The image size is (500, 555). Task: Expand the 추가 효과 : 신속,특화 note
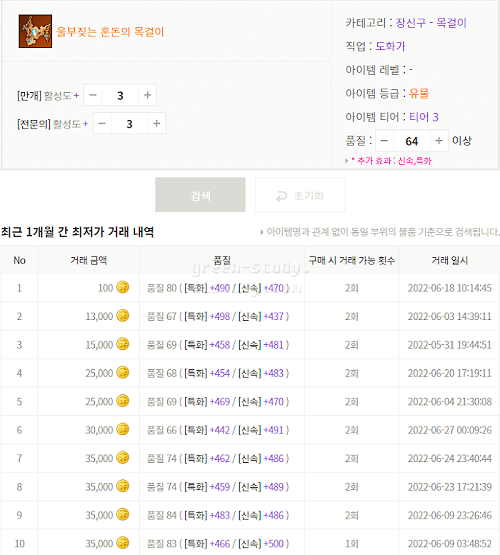pos(388,161)
